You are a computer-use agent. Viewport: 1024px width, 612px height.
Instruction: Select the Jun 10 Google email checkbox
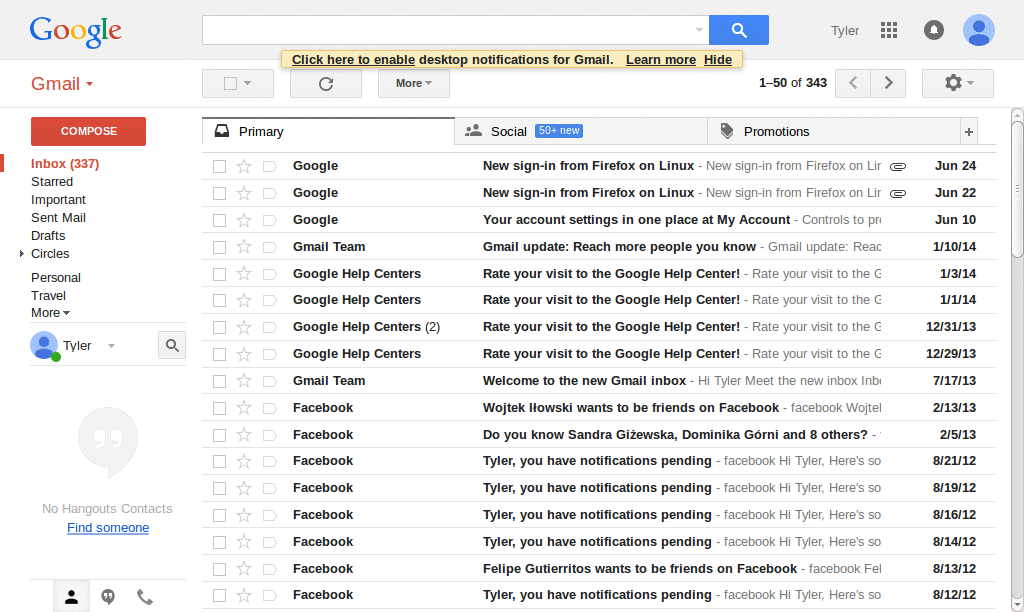point(219,220)
